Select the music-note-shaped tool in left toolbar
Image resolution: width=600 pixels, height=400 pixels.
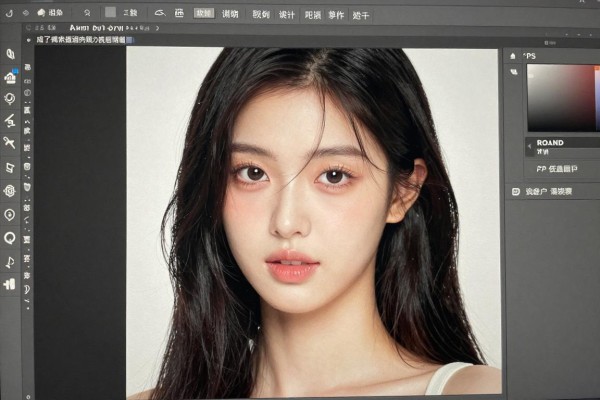[10, 262]
